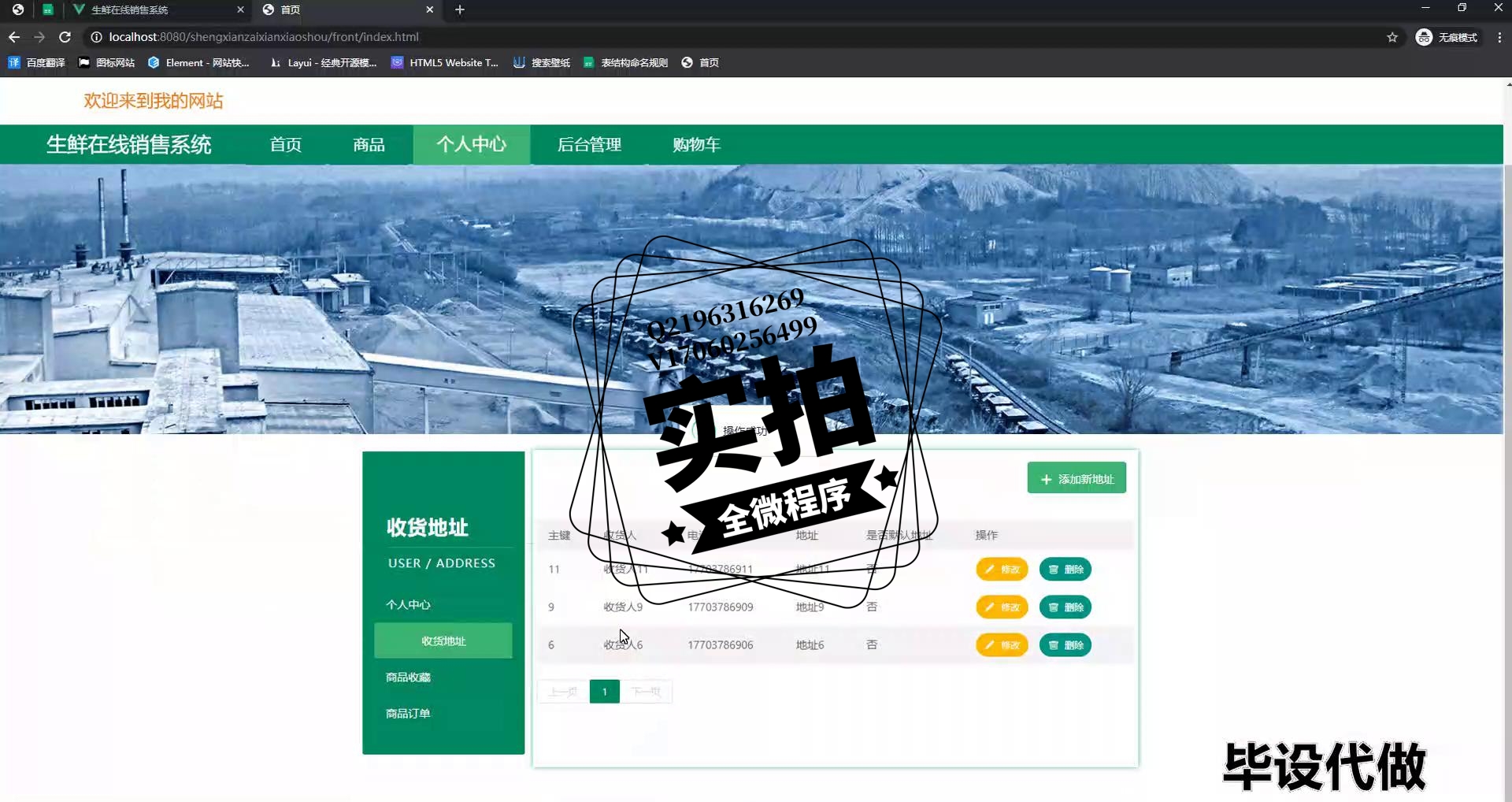Viewport: 1512px width, 802px height.
Task: Click the 生鲜在线销售系统 site title
Action: coord(129,144)
